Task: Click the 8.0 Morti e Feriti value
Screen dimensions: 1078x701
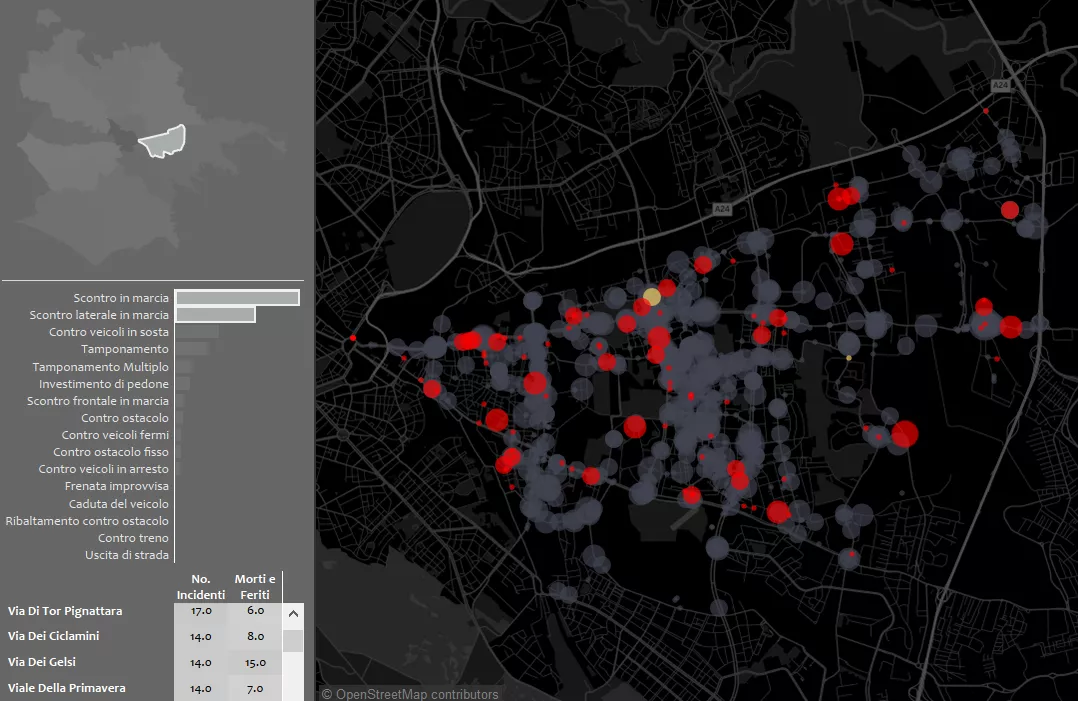Action: (255, 637)
